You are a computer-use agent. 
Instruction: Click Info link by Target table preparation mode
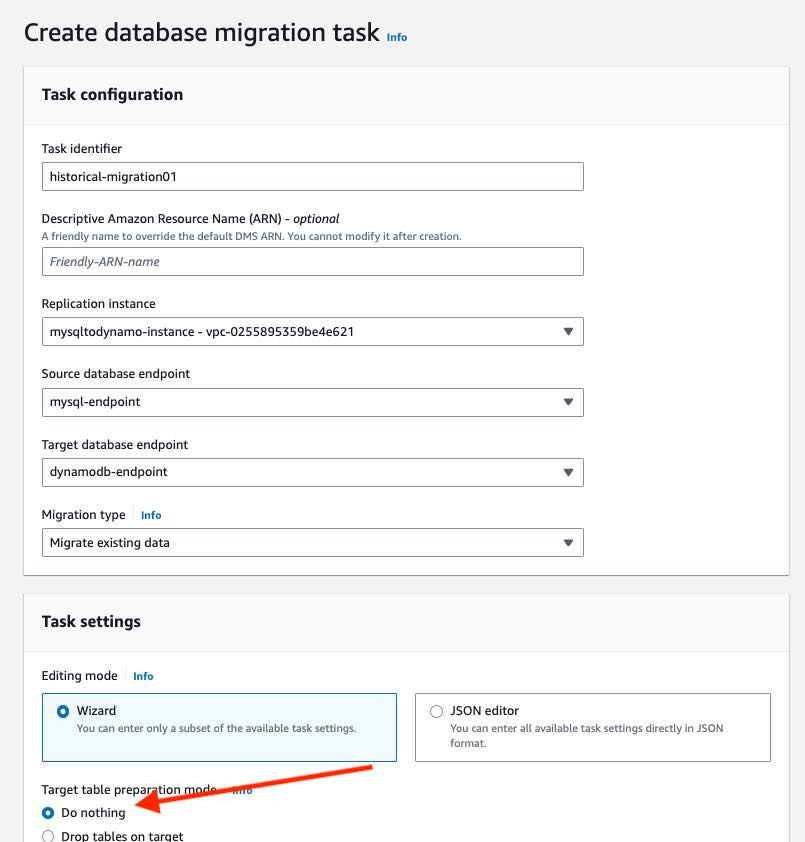click(242, 790)
